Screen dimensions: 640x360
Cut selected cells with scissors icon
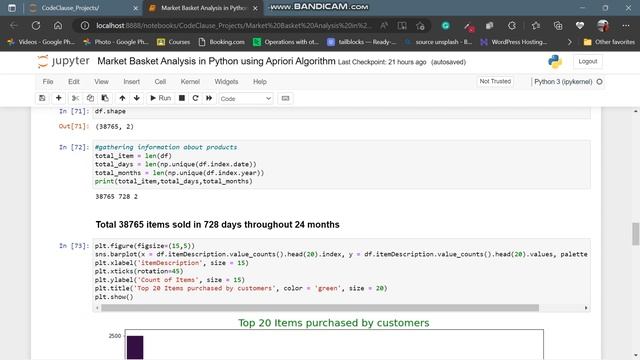coord(75,98)
